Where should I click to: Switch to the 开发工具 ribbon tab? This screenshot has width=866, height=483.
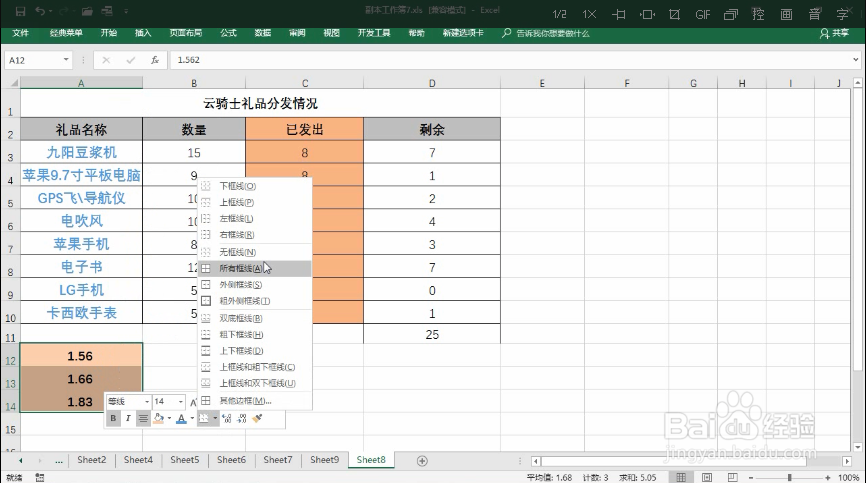coord(374,33)
